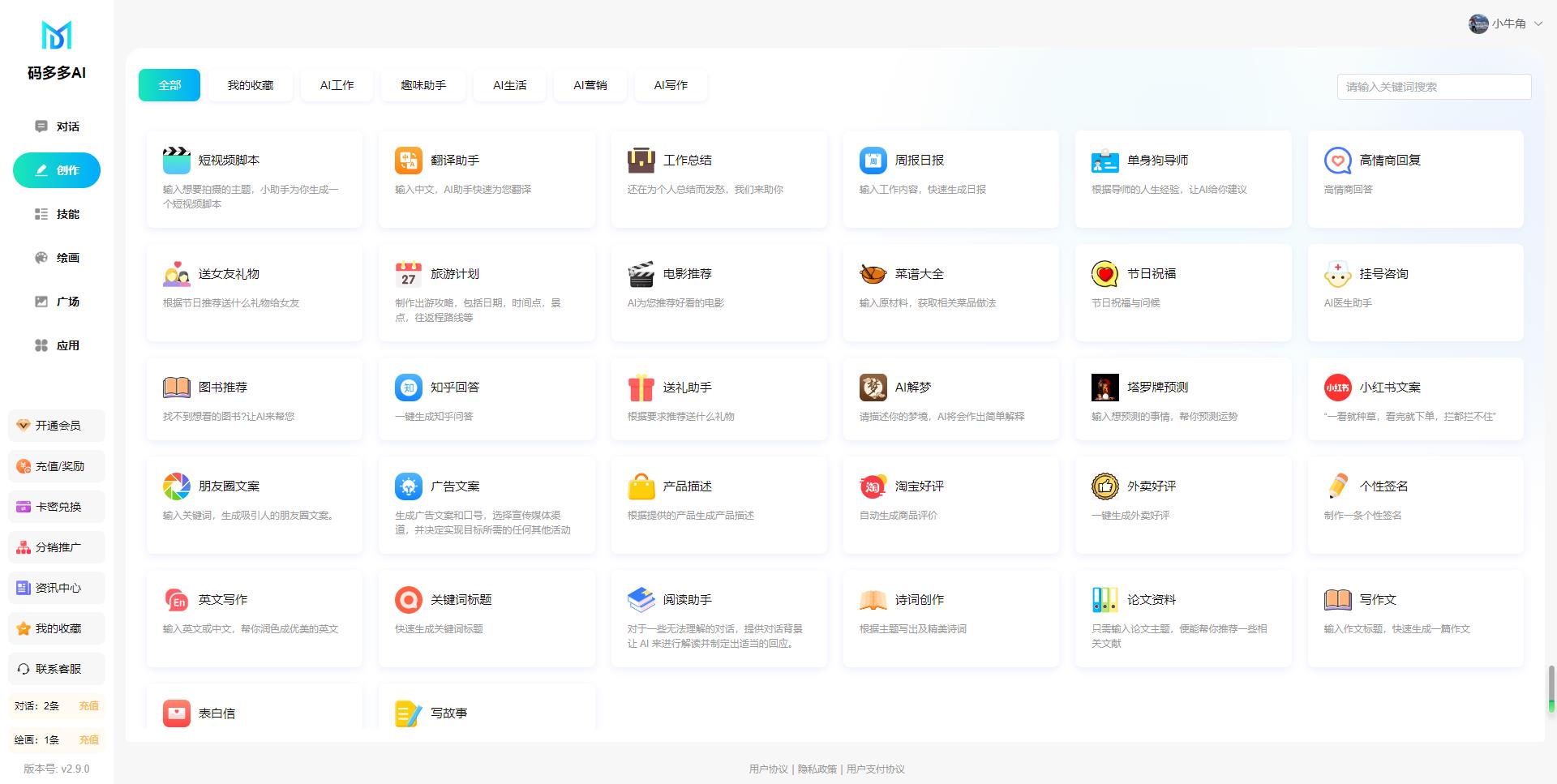Switch to the AI生活 tab
The width and height of the screenshot is (1557, 784).
(x=510, y=85)
